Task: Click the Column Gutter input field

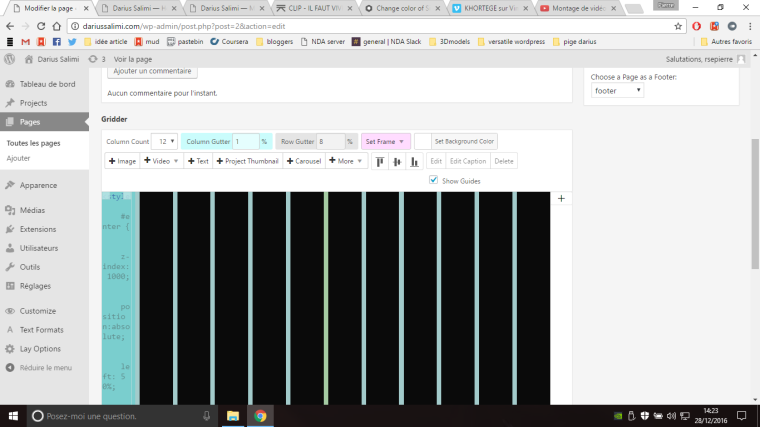Action: tap(245, 142)
